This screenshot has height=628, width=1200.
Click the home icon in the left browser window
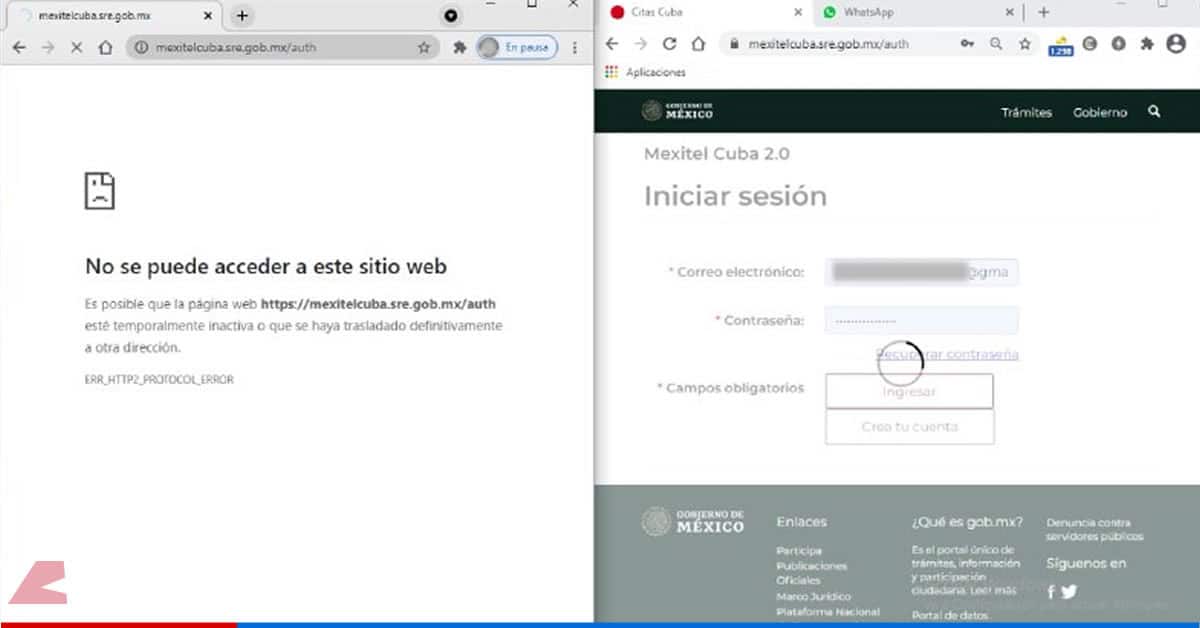(105, 47)
